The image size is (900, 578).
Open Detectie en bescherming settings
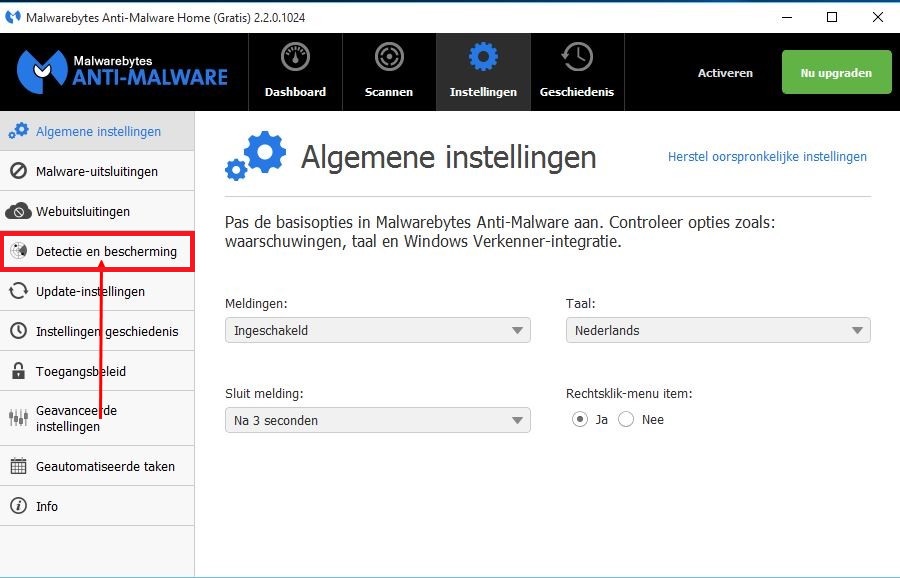click(106, 252)
